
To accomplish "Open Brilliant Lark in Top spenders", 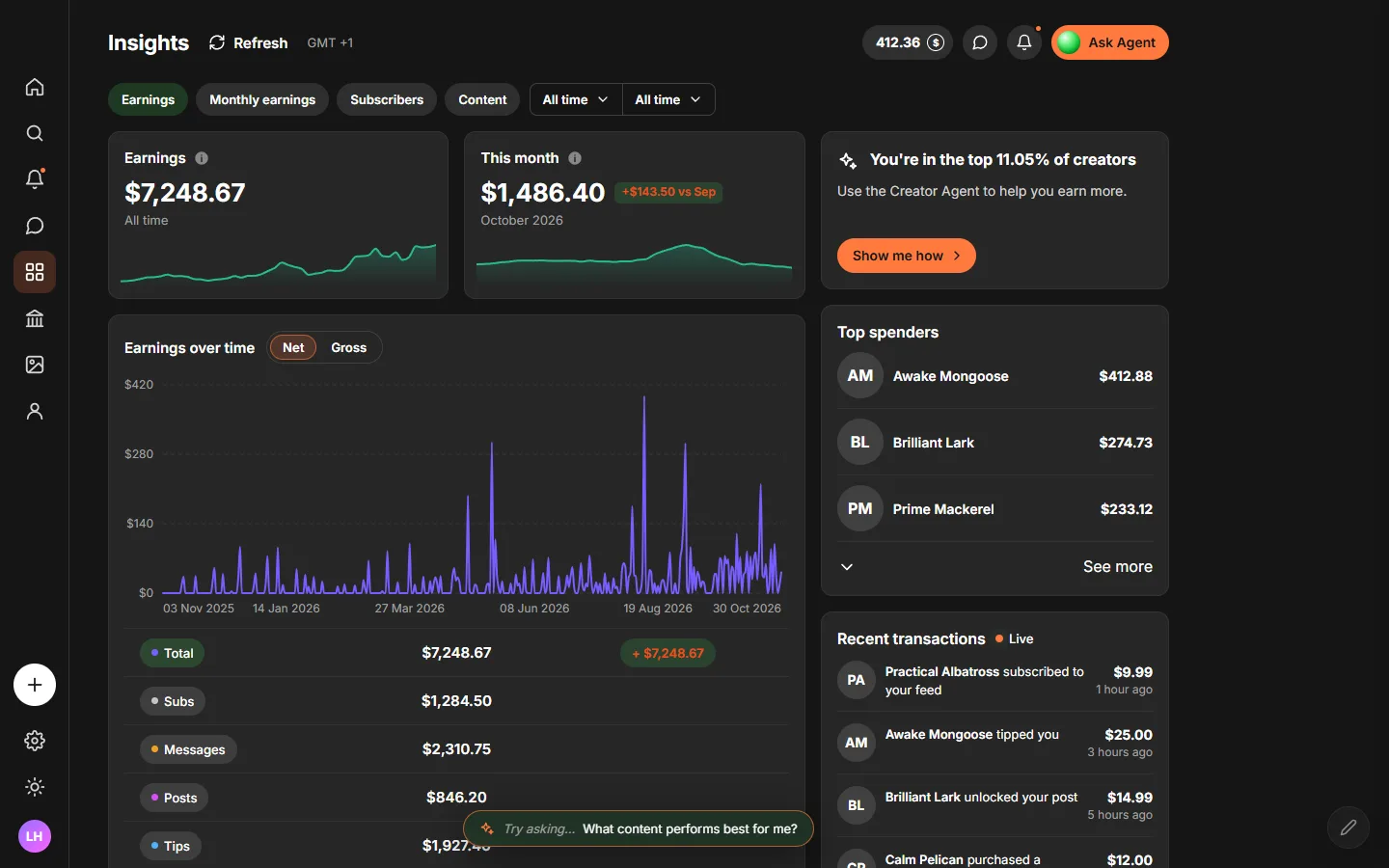I will click(x=994, y=443).
